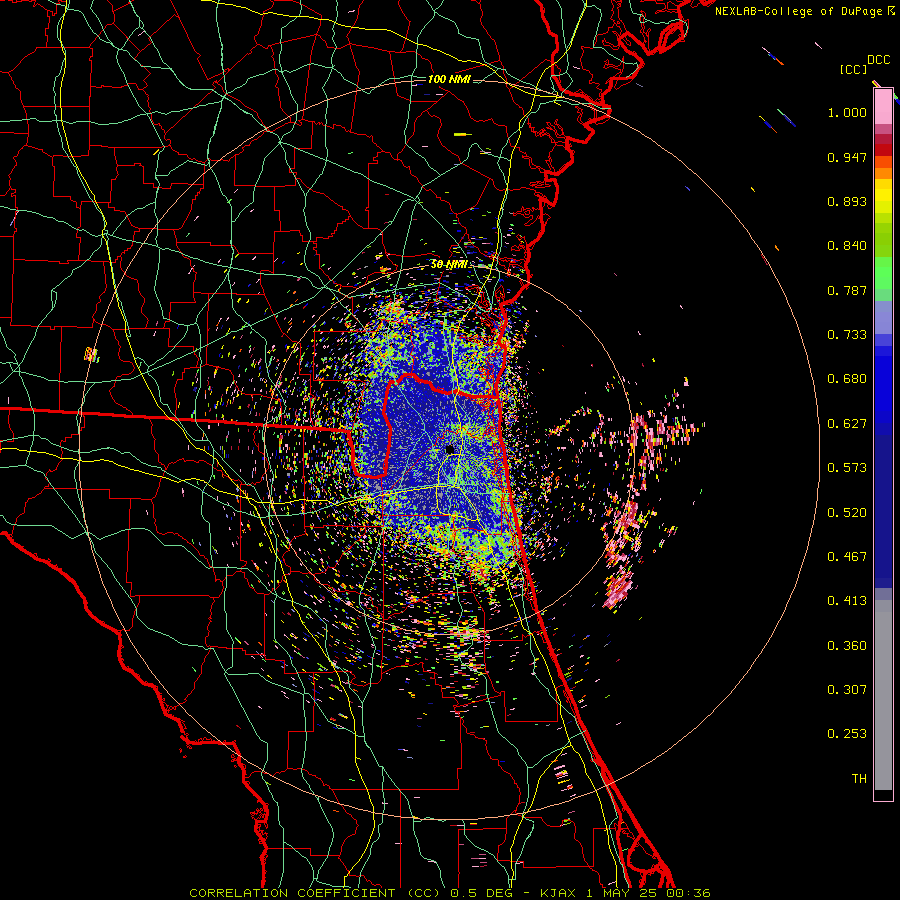Select the 0.253 scale value

[847, 734]
